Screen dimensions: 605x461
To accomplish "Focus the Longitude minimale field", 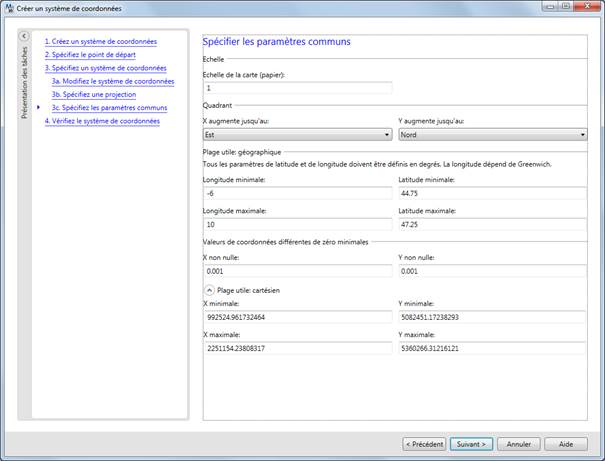I will click(296, 193).
